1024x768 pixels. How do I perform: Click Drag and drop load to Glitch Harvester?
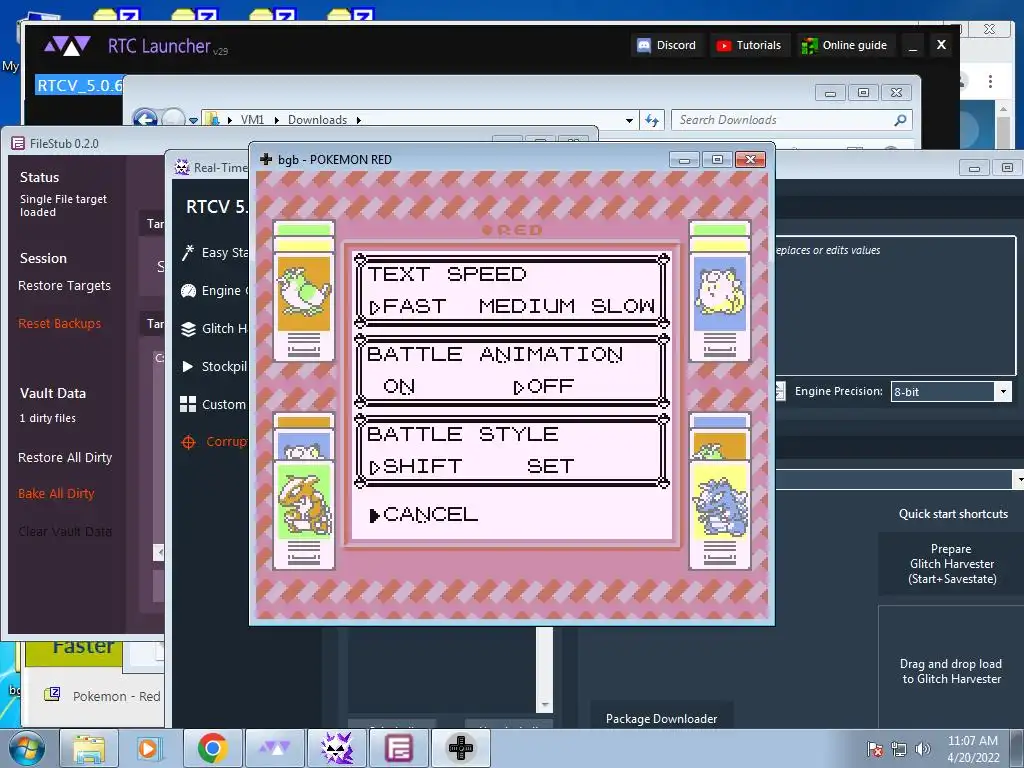click(x=952, y=671)
